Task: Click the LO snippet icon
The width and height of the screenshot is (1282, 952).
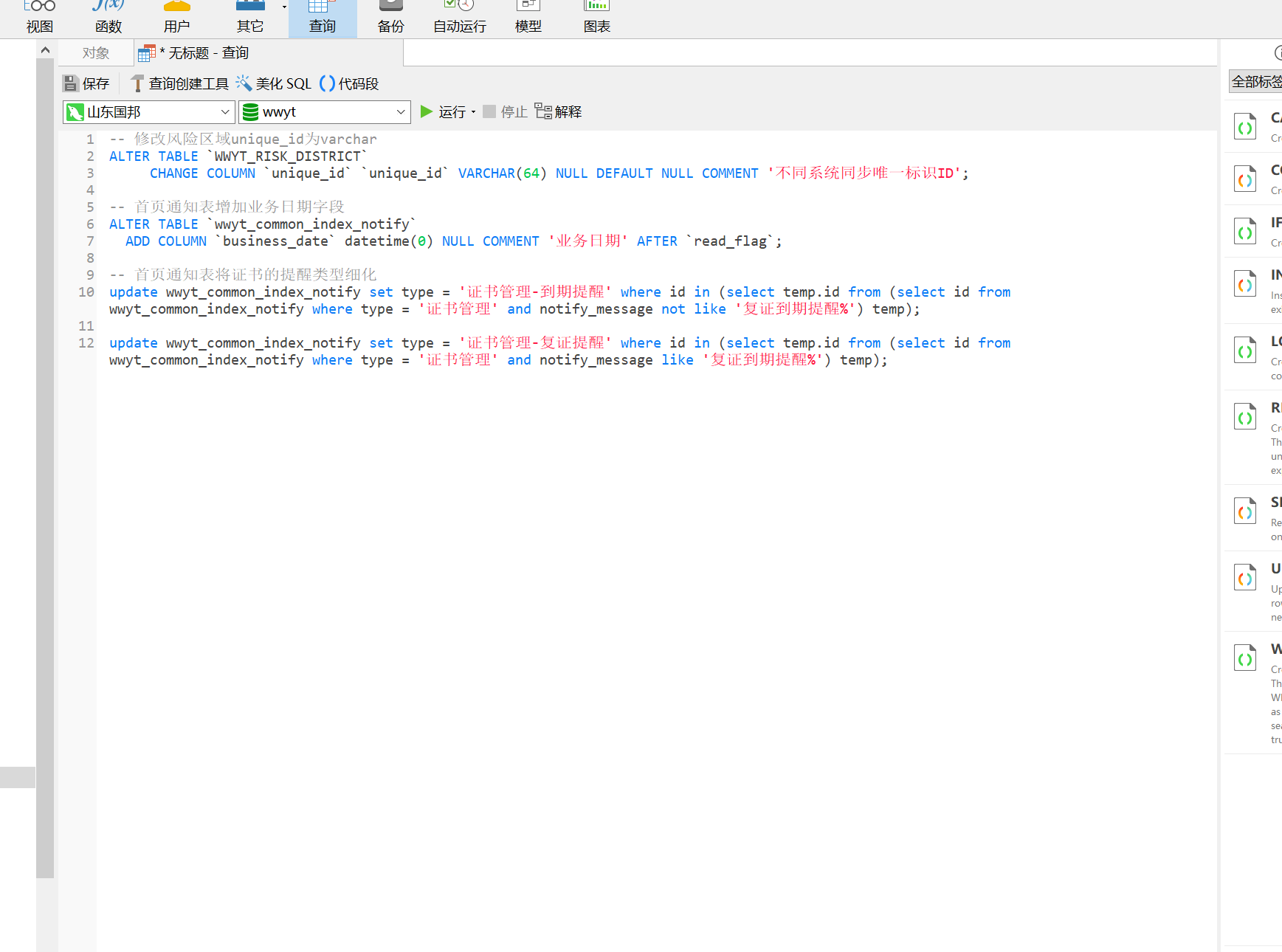Action: pos(1245,351)
